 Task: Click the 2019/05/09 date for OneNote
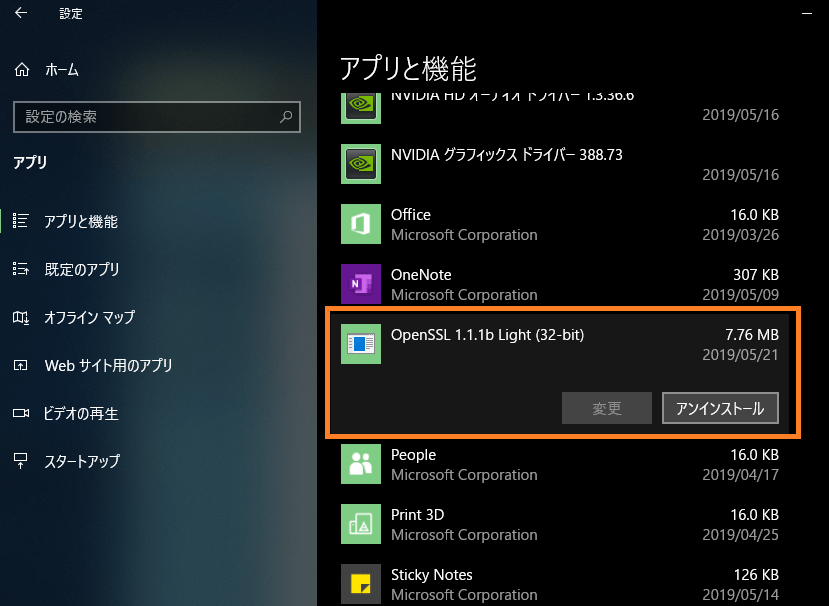click(740, 295)
